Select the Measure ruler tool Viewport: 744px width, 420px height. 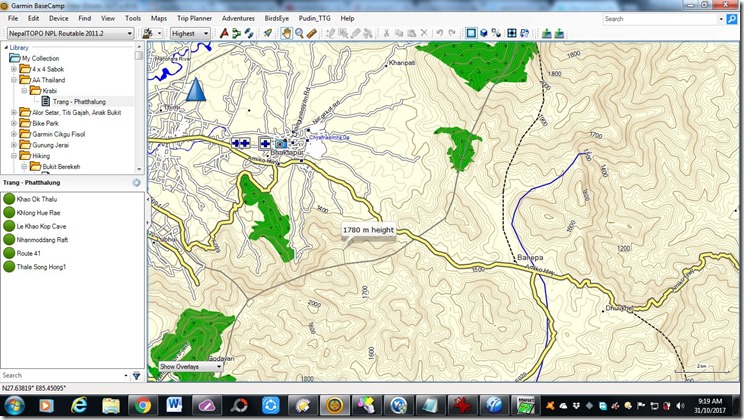311,33
